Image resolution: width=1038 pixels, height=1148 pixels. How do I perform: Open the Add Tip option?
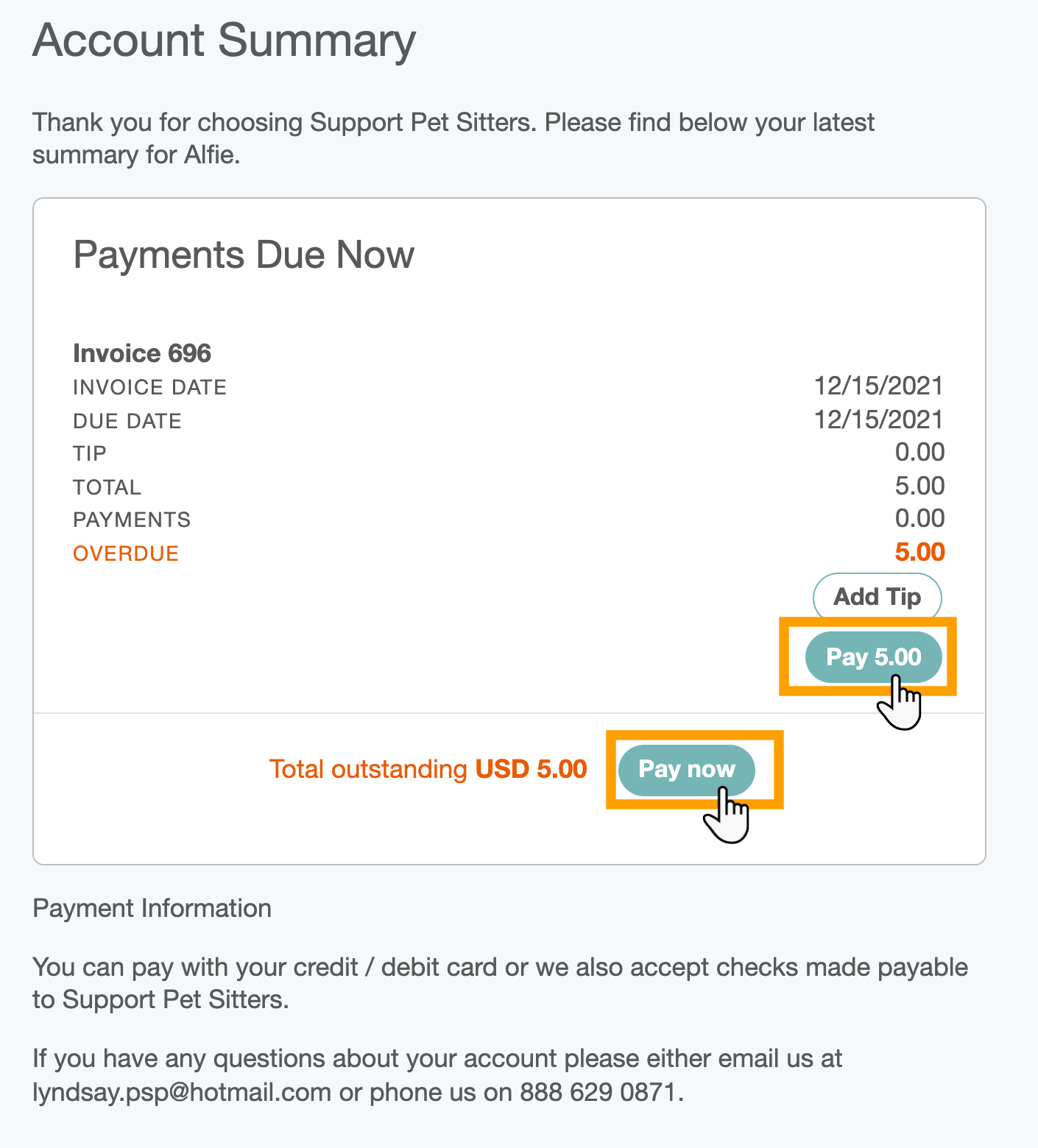(x=877, y=596)
